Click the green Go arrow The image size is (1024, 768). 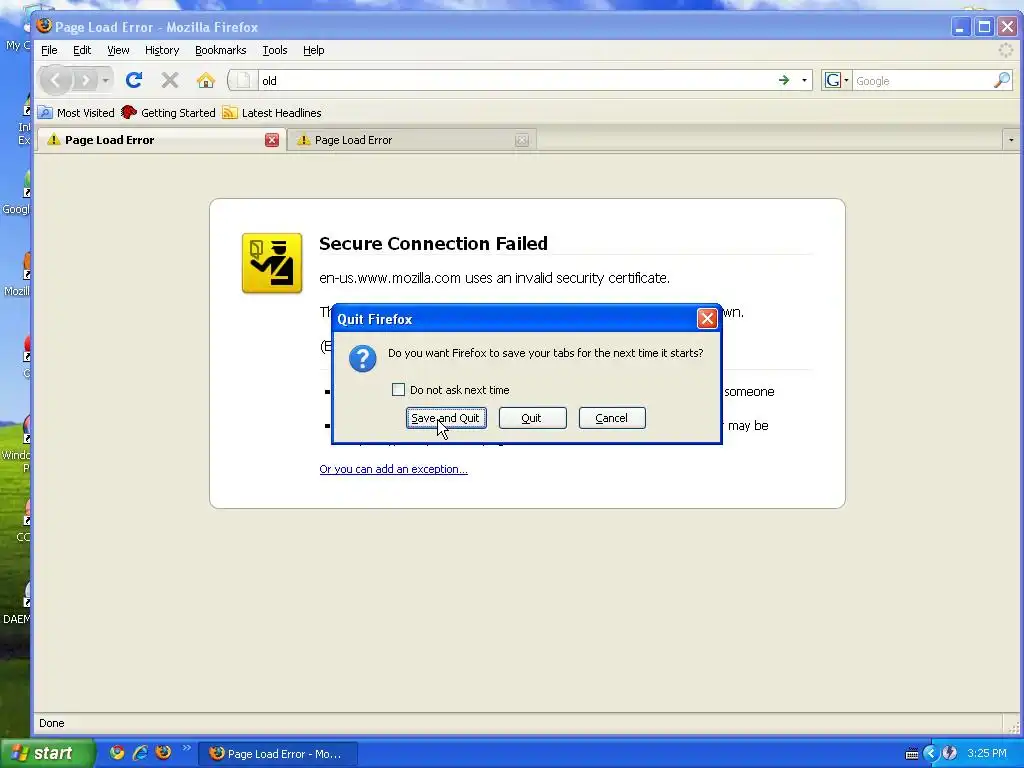784,80
